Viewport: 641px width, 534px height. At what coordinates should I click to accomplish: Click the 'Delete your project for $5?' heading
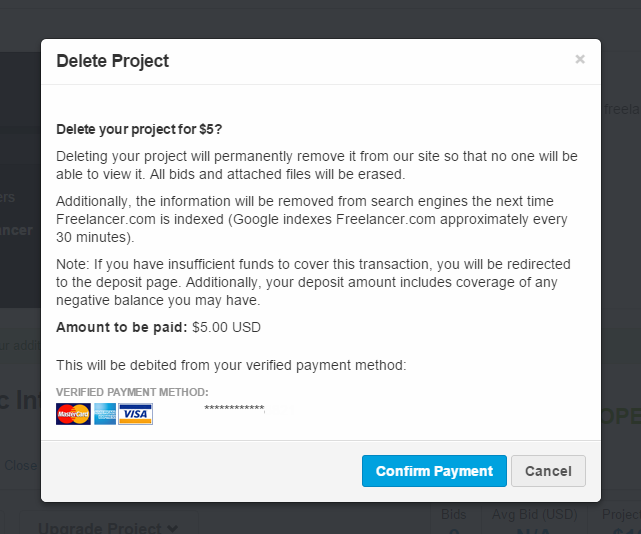[139, 129]
